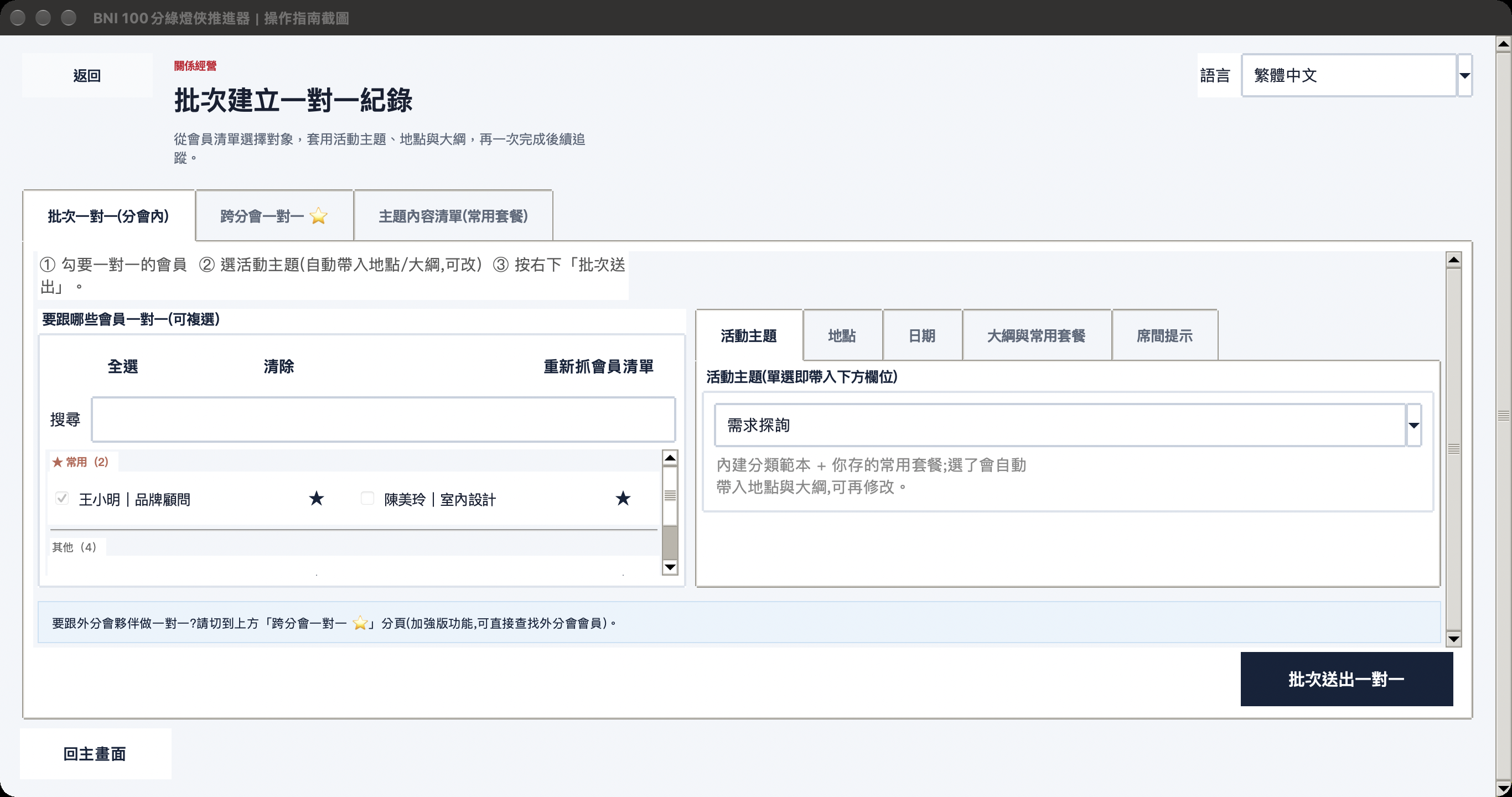This screenshot has width=1512, height=797.
Task: Submit with 批次送出一對一 button
Action: 1347,679
